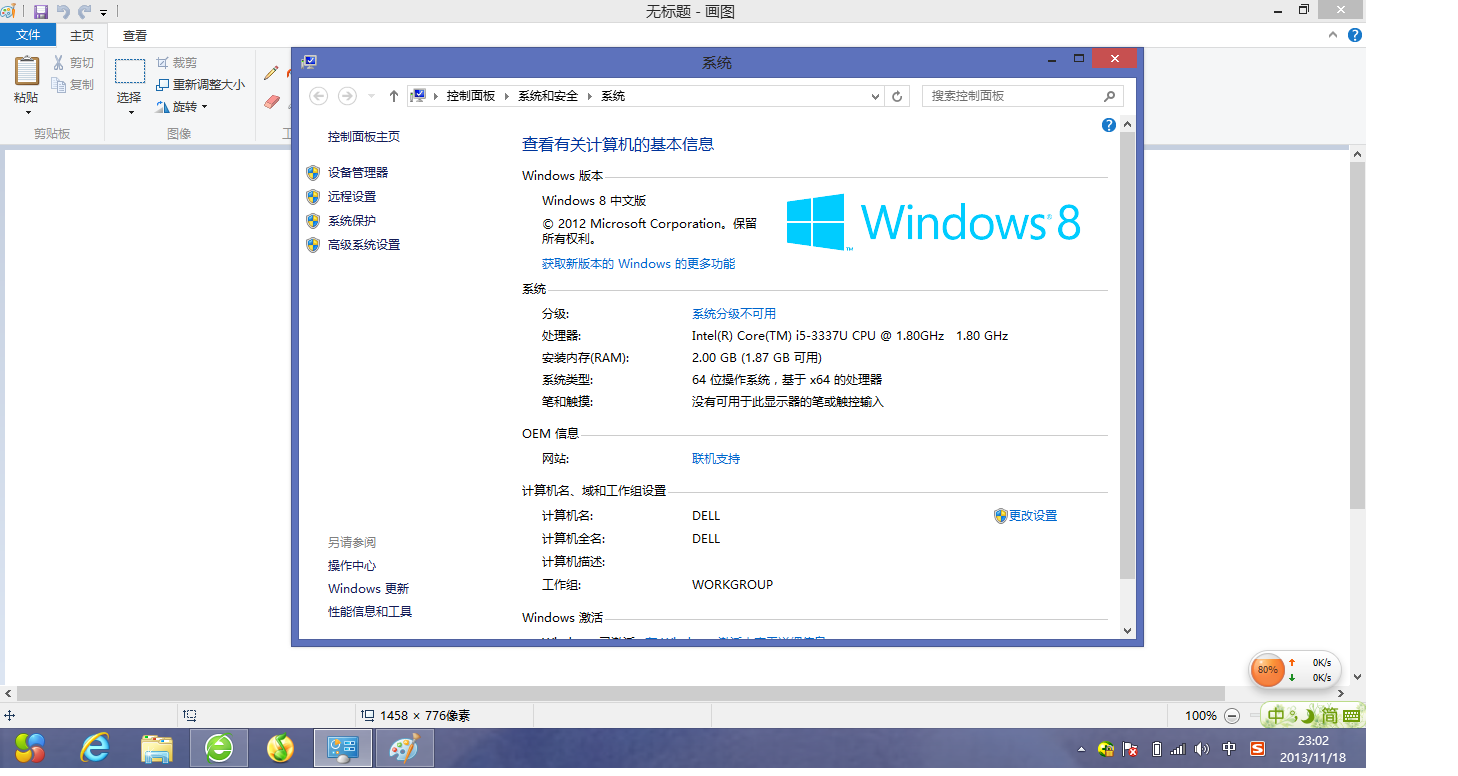Screen dimensions: 1458x776
Task: Click the volume speaker tray icon
Action: pos(1201,748)
